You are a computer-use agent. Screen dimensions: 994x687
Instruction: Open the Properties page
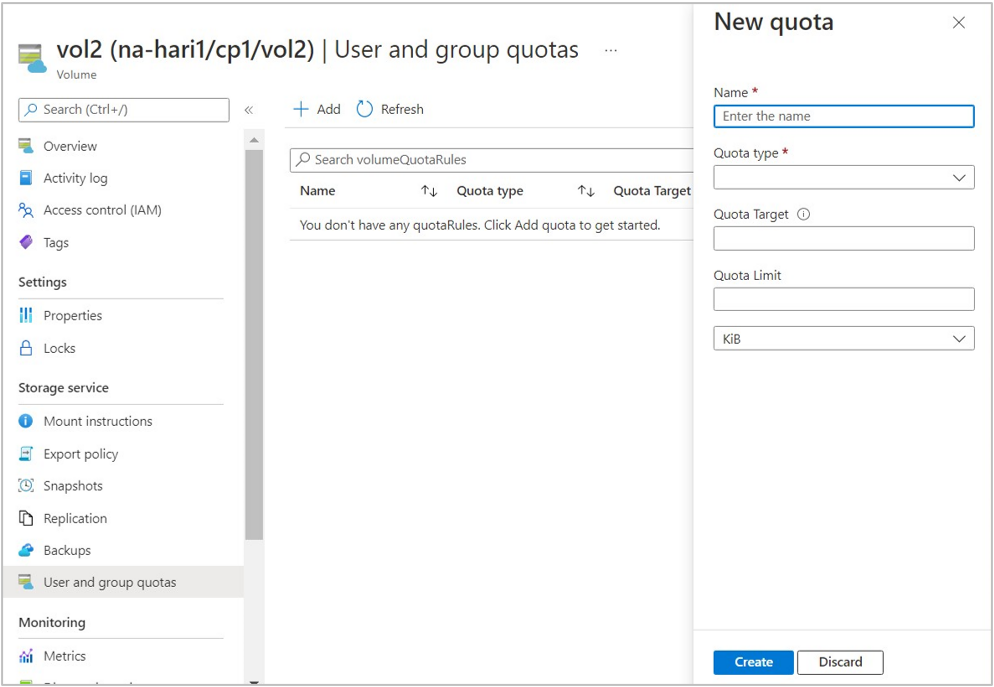(72, 315)
